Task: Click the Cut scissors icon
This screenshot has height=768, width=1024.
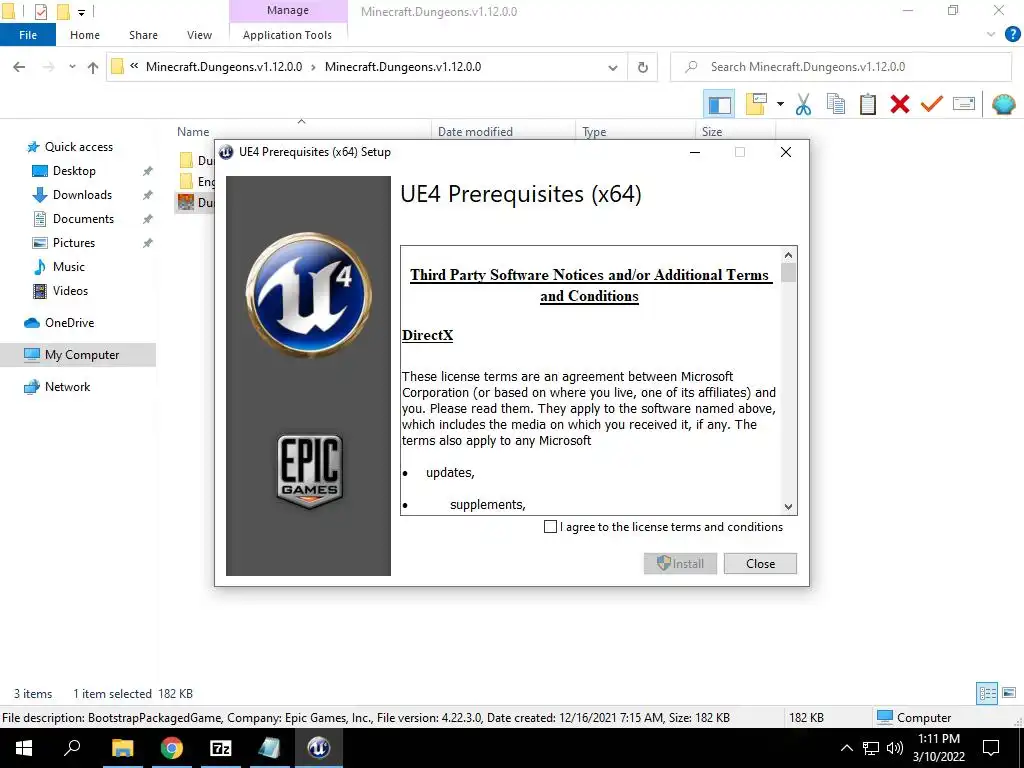Action: tap(803, 104)
